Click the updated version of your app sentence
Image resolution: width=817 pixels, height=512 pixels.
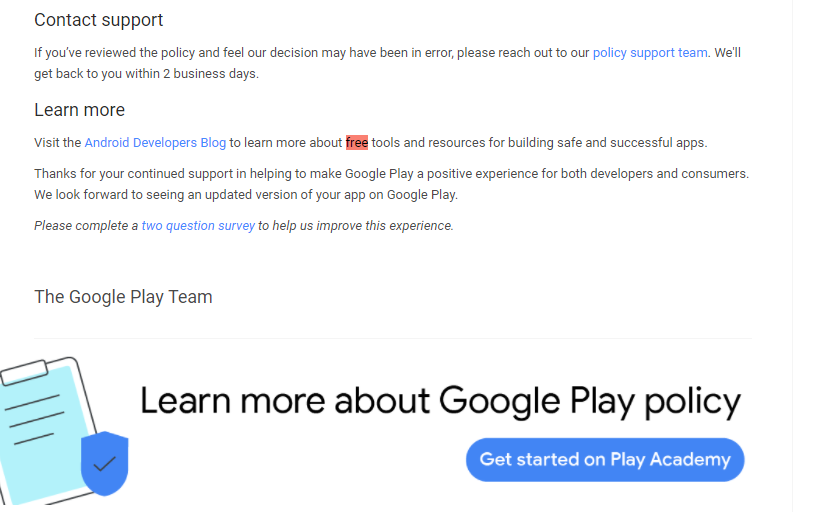click(246, 195)
